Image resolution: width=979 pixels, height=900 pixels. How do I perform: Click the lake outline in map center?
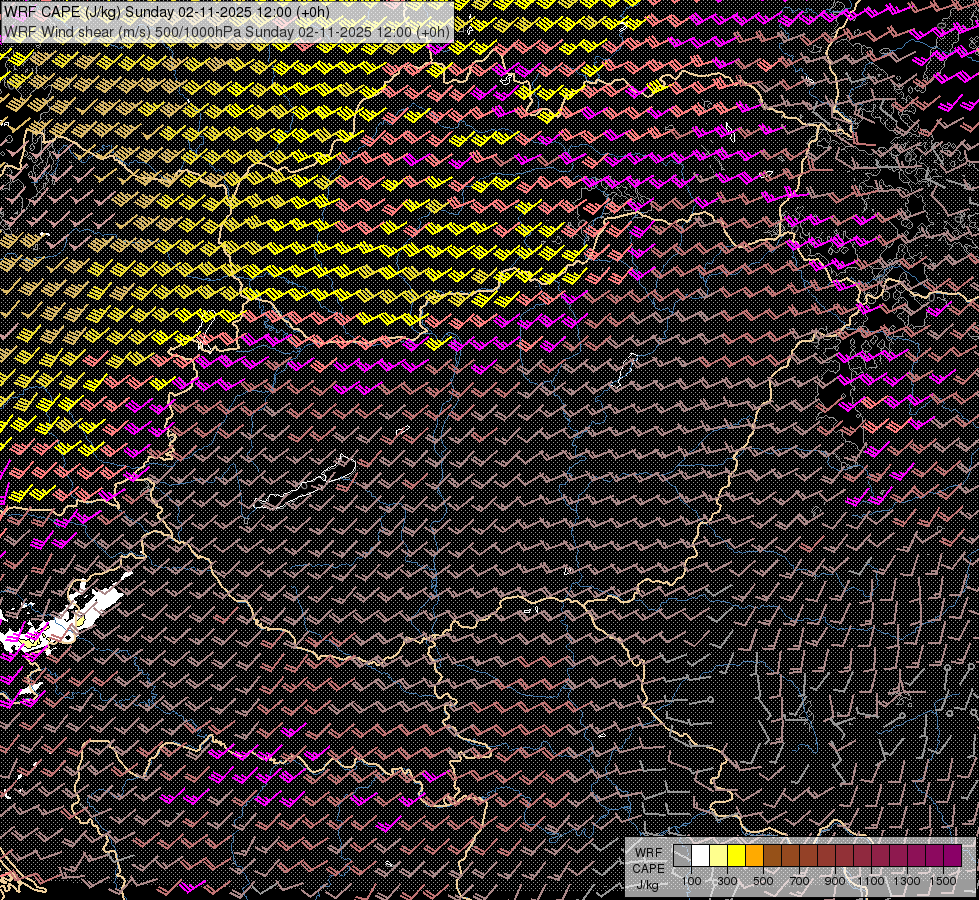coord(305,483)
